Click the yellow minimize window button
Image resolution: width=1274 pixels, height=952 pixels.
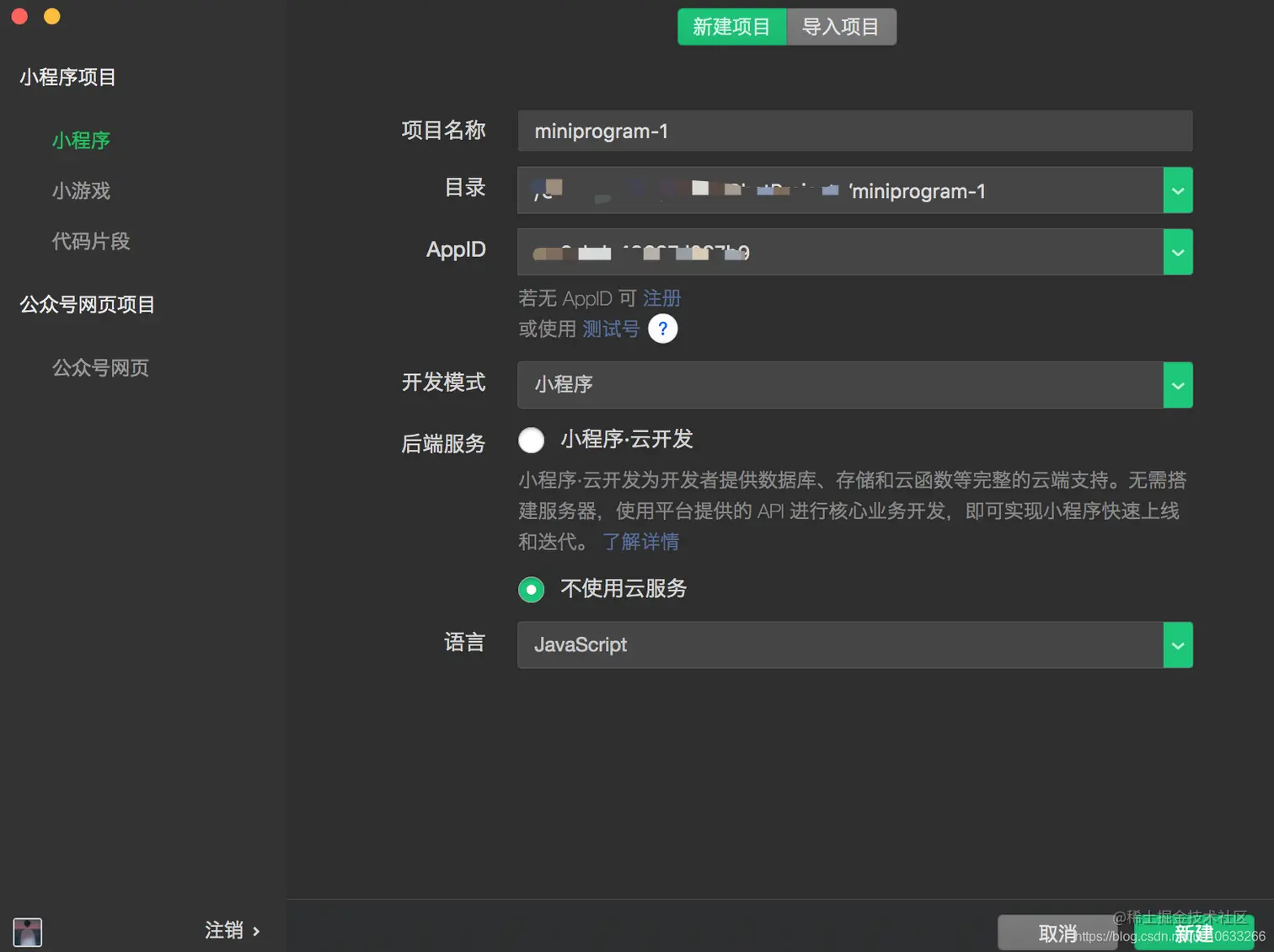coord(52,16)
